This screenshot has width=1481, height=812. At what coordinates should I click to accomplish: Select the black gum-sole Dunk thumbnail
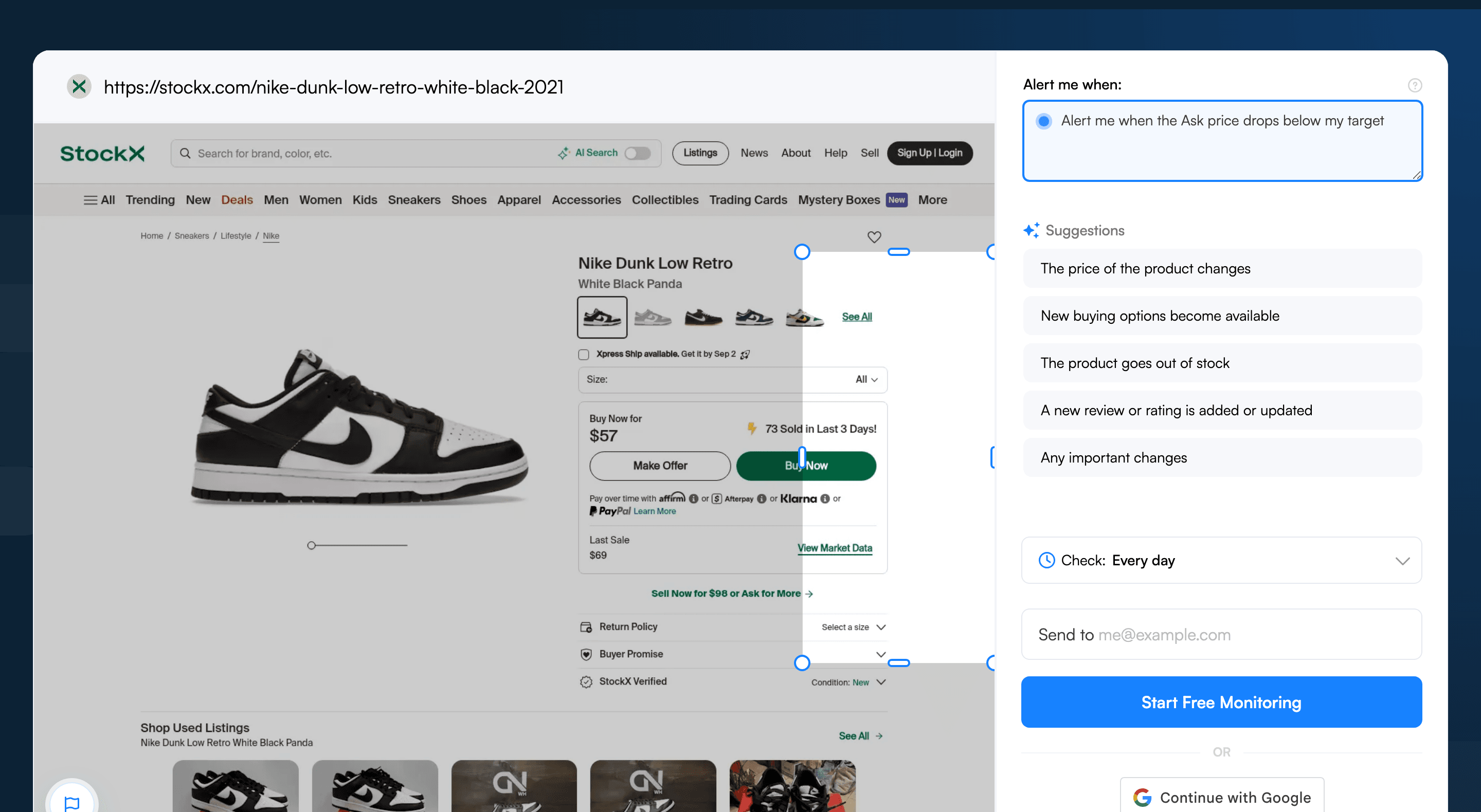pyautogui.click(x=703, y=317)
